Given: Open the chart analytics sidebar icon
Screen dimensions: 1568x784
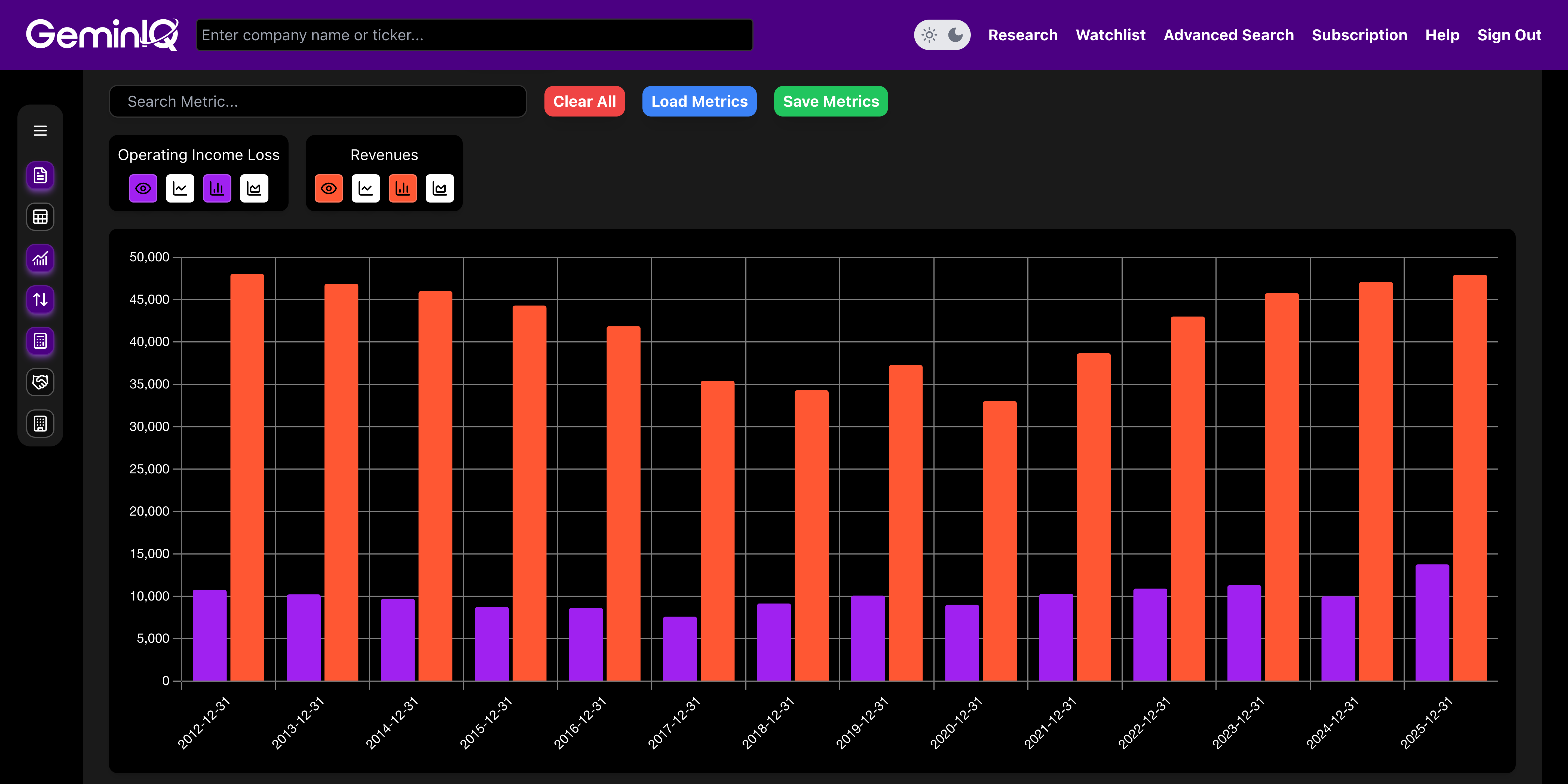Looking at the screenshot, I should click(x=40, y=259).
